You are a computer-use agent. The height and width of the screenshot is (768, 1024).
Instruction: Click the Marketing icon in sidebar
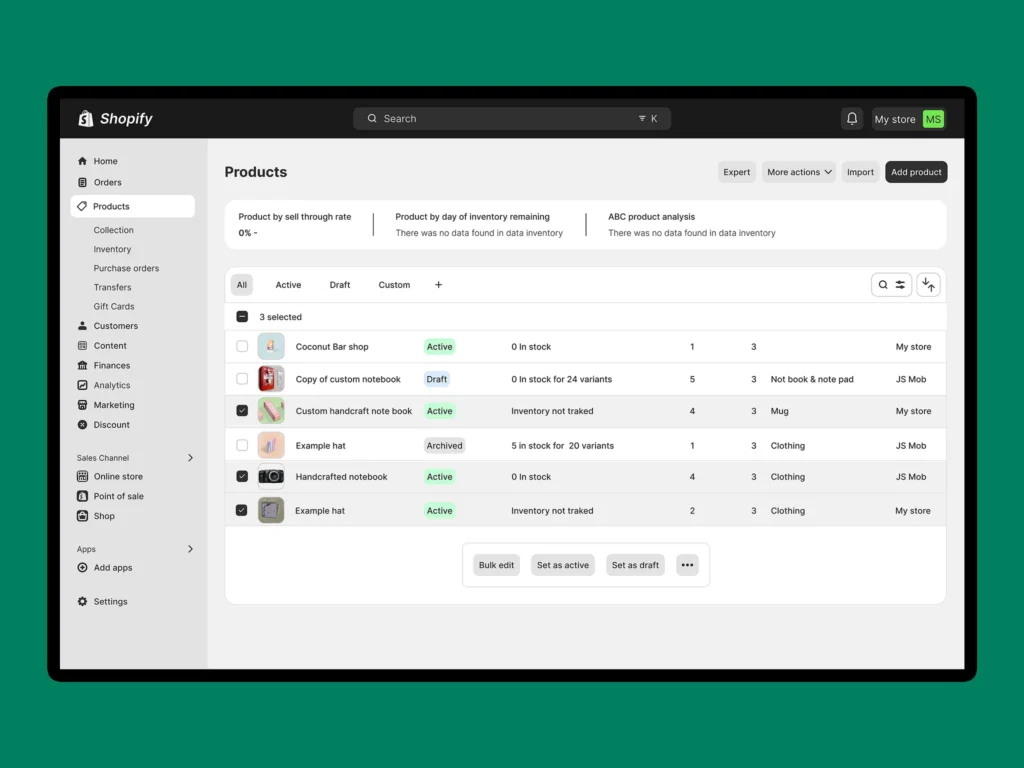pyautogui.click(x=82, y=405)
